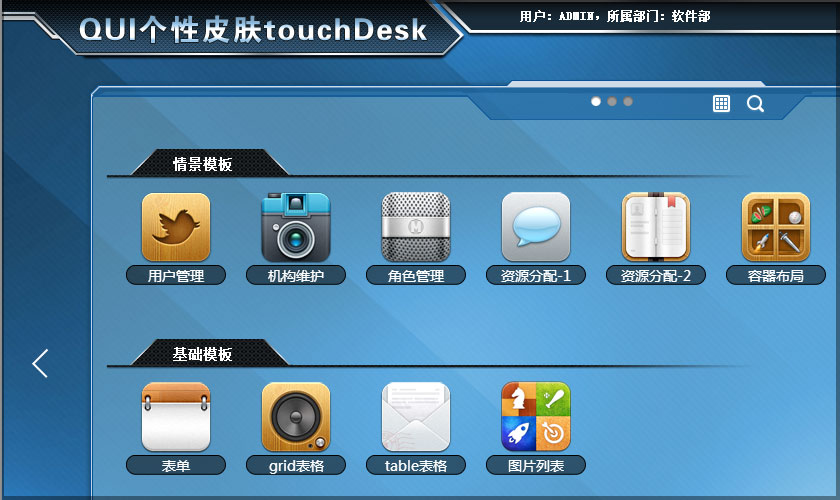Click the 机构维护 label button

pos(296,275)
